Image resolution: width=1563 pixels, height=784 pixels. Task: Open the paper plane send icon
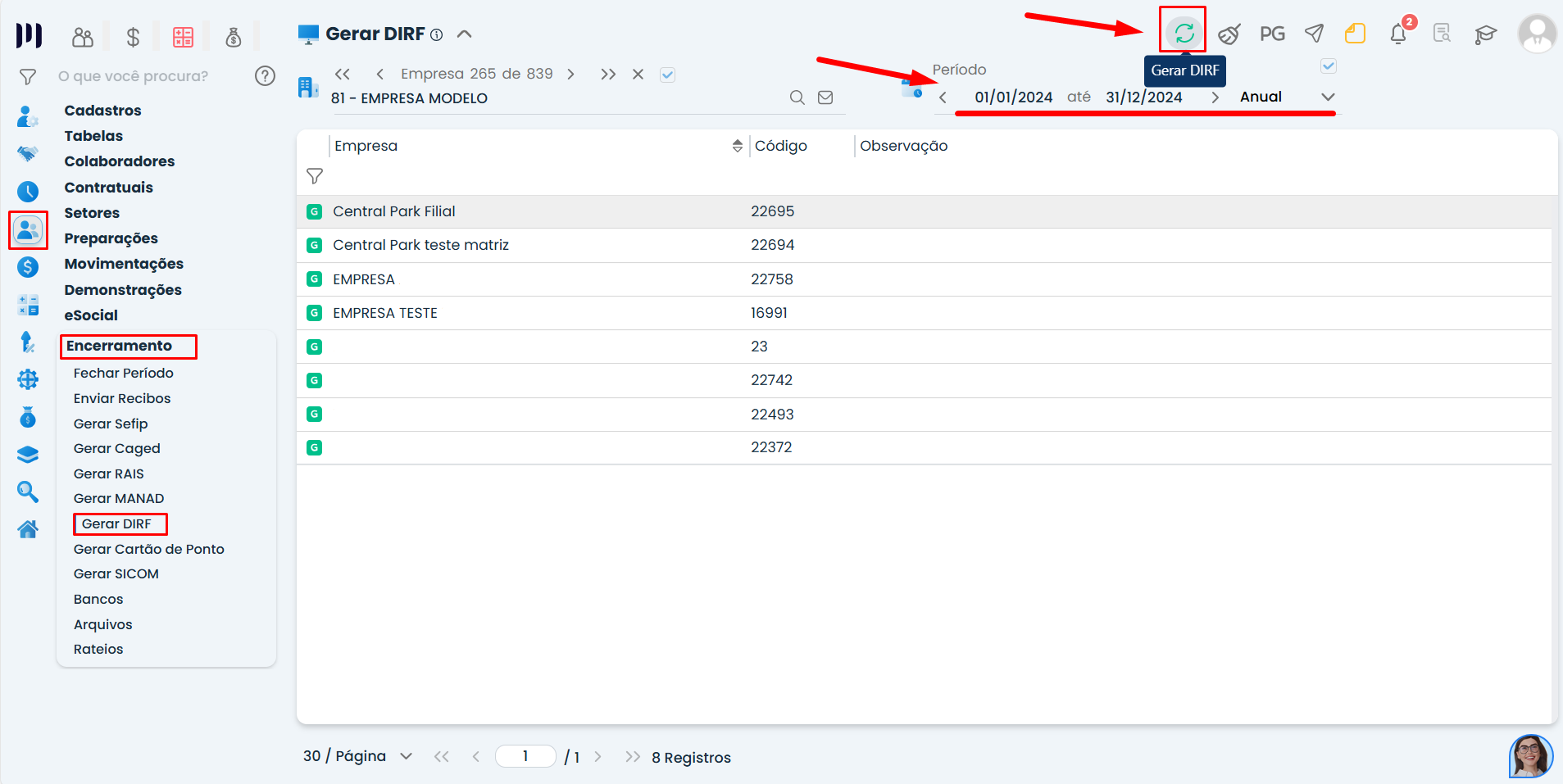click(x=1315, y=34)
